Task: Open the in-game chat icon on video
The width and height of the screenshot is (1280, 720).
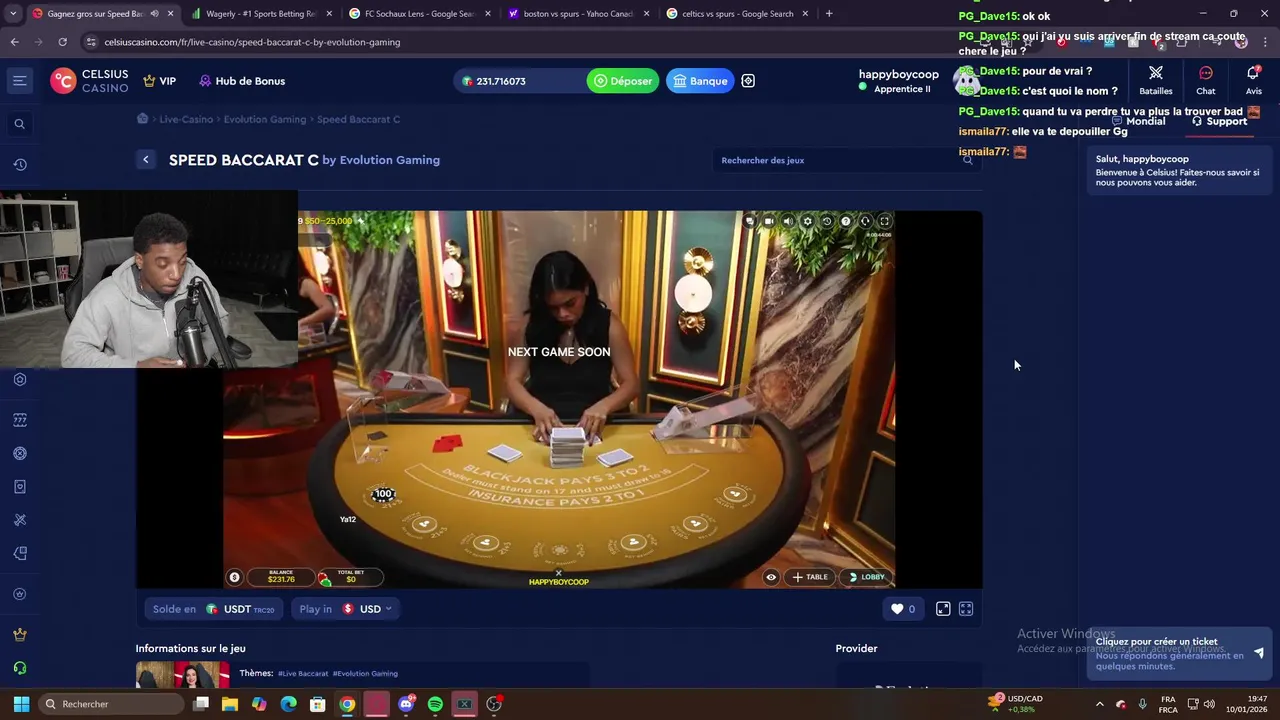Action: point(750,222)
